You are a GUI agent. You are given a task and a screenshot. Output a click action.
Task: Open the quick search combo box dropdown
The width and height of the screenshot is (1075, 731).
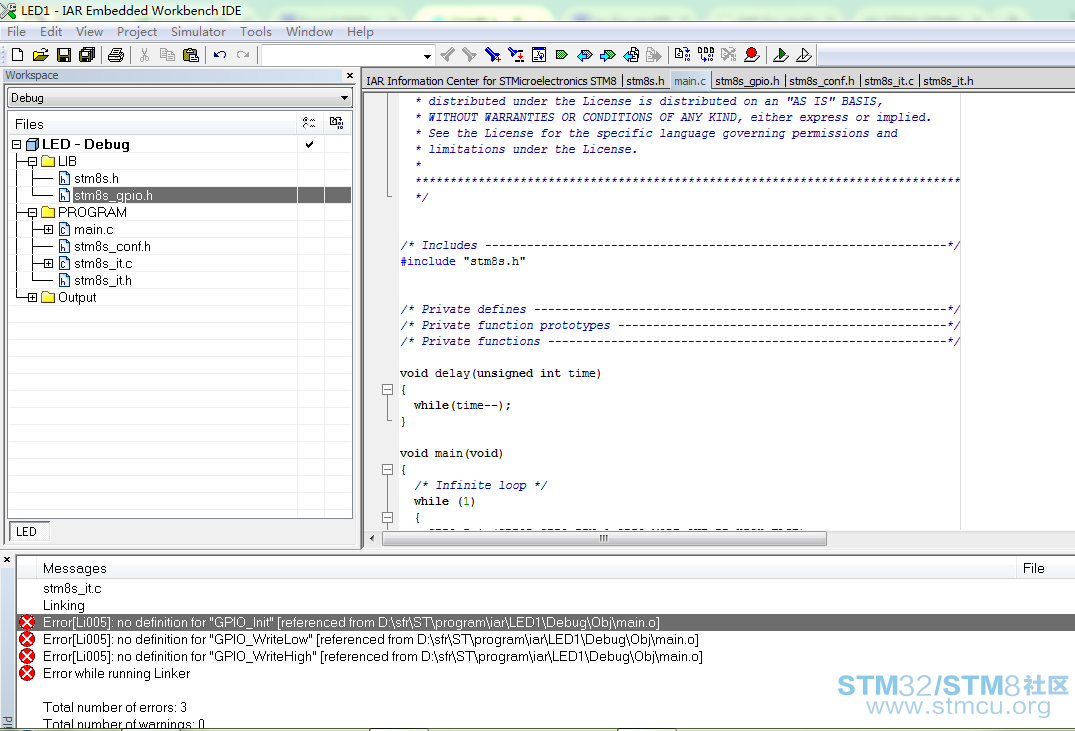pyautogui.click(x=426, y=56)
